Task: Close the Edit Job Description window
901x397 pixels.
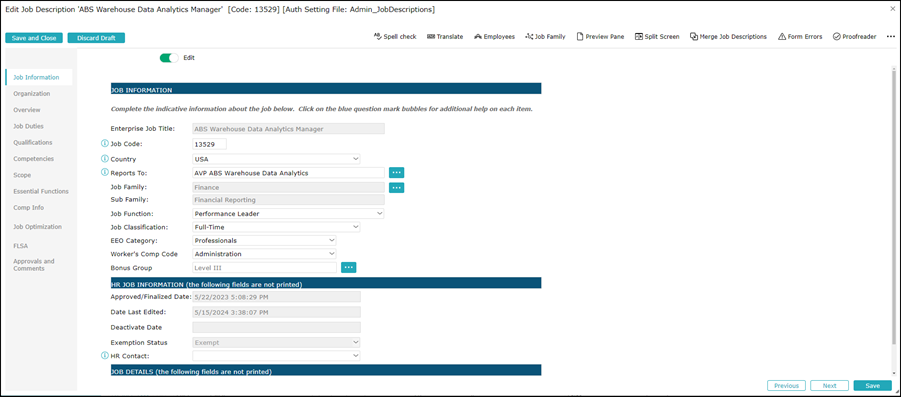Action: [x=892, y=9]
